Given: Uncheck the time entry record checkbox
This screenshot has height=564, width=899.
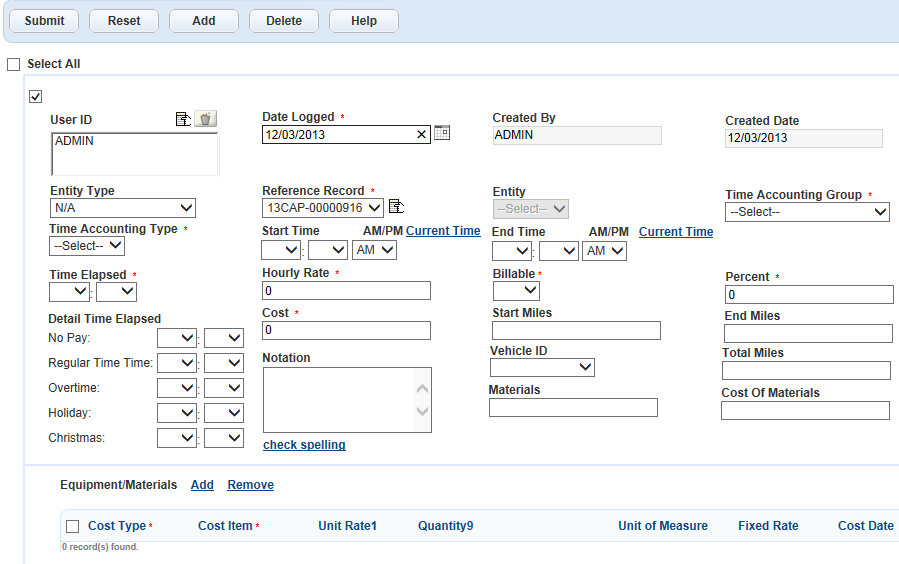Looking at the screenshot, I should point(36,97).
